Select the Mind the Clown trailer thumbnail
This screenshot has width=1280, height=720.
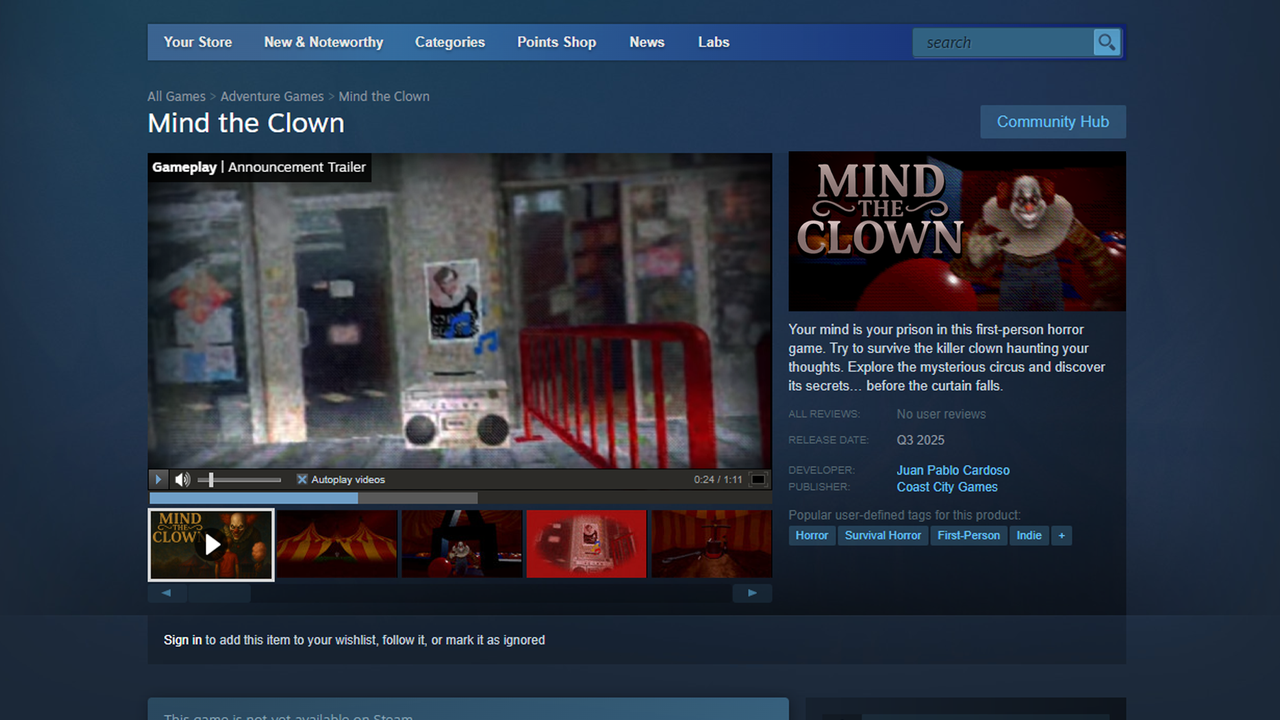(211, 544)
